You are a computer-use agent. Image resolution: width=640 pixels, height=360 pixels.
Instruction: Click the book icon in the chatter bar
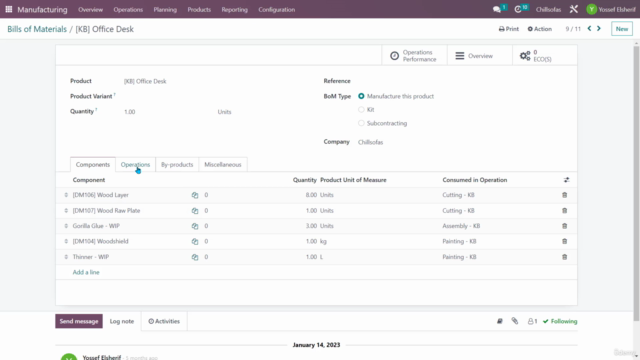[500, 321]
